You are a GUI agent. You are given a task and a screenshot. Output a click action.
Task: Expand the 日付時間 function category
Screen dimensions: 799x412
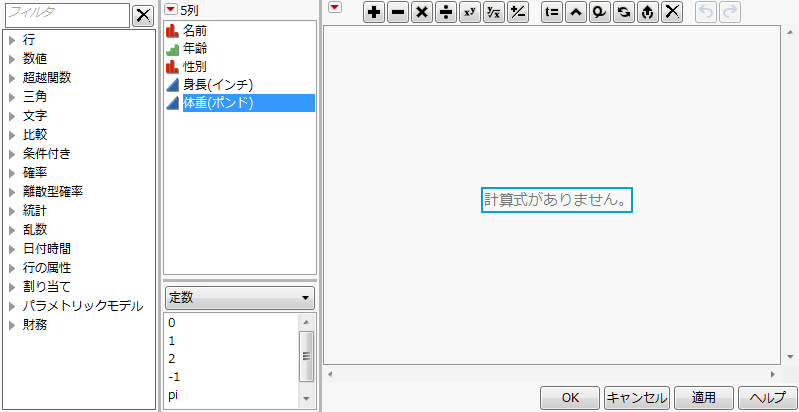coord(13,249)
